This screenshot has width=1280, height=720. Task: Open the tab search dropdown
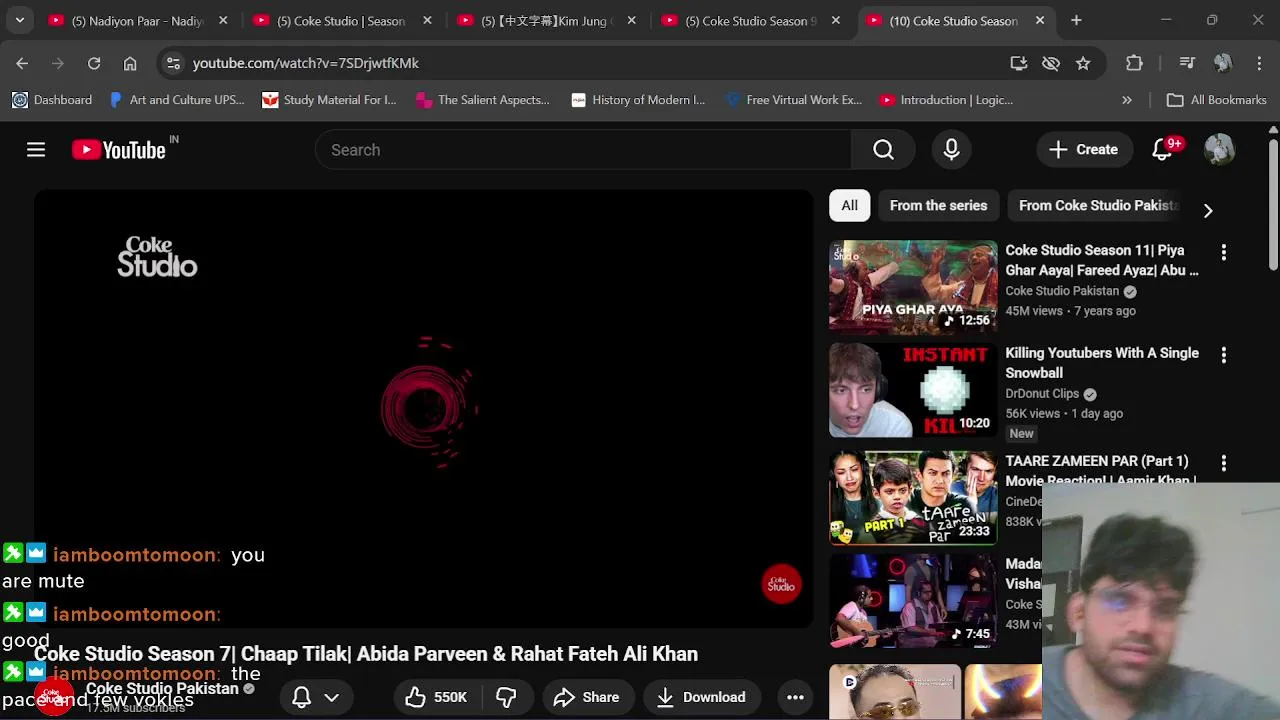19,20
